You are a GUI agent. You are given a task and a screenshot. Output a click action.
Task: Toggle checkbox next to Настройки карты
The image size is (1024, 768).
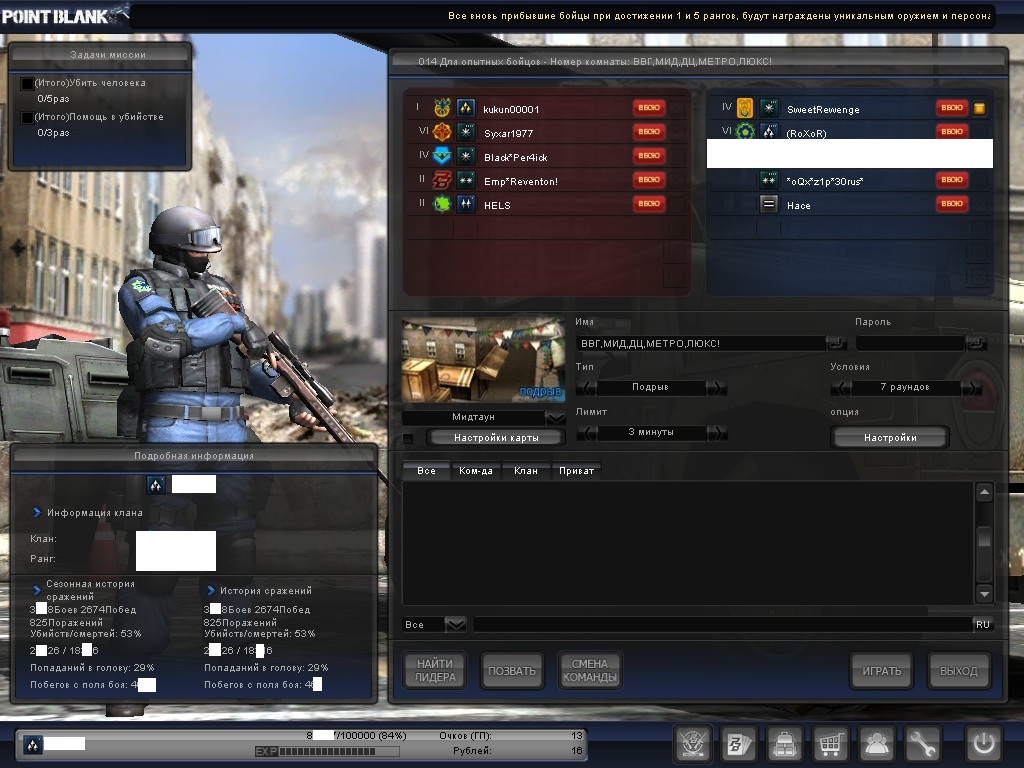tap(408, 438)
